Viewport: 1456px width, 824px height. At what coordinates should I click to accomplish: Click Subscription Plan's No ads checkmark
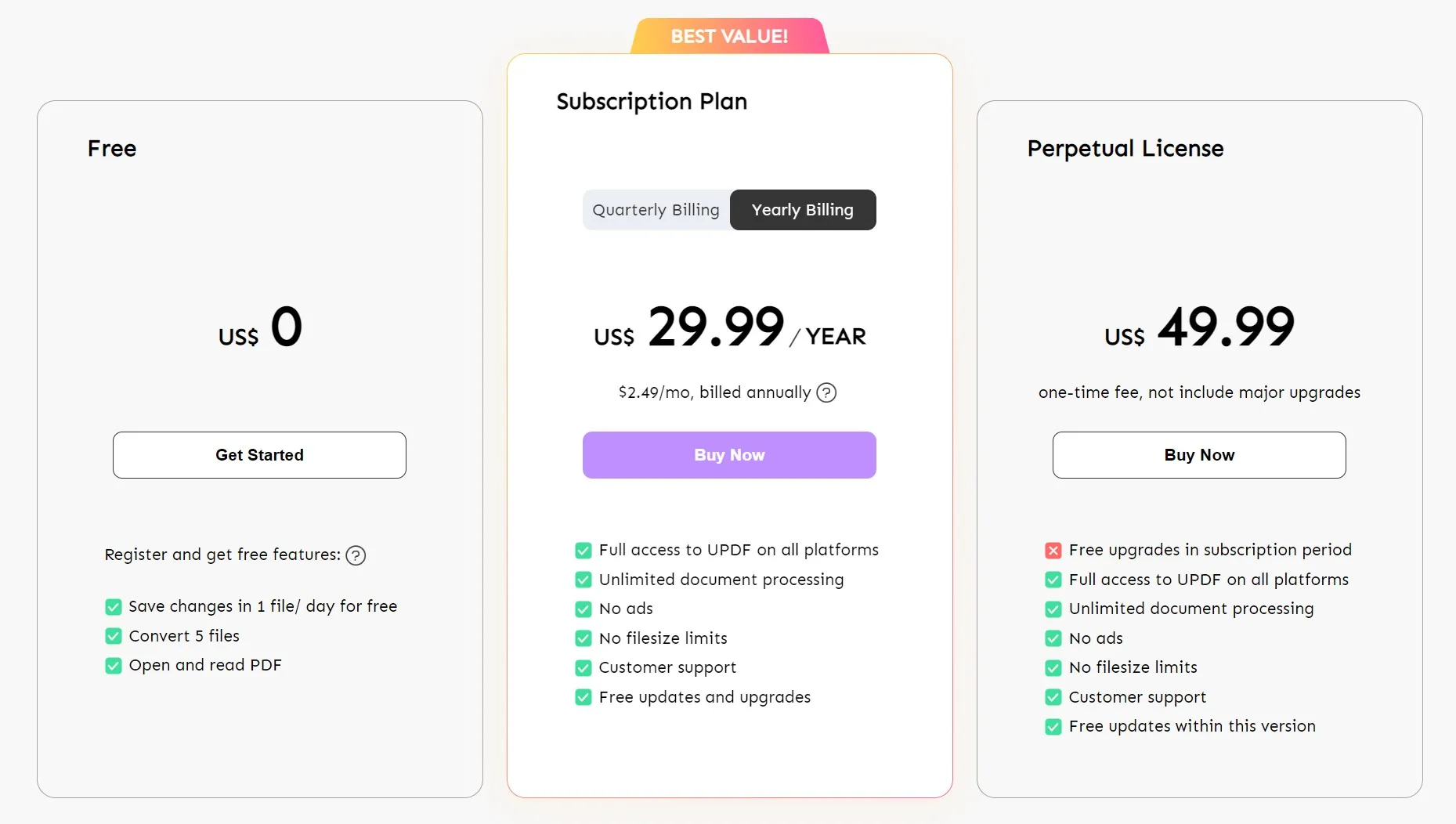click(583, 609)
